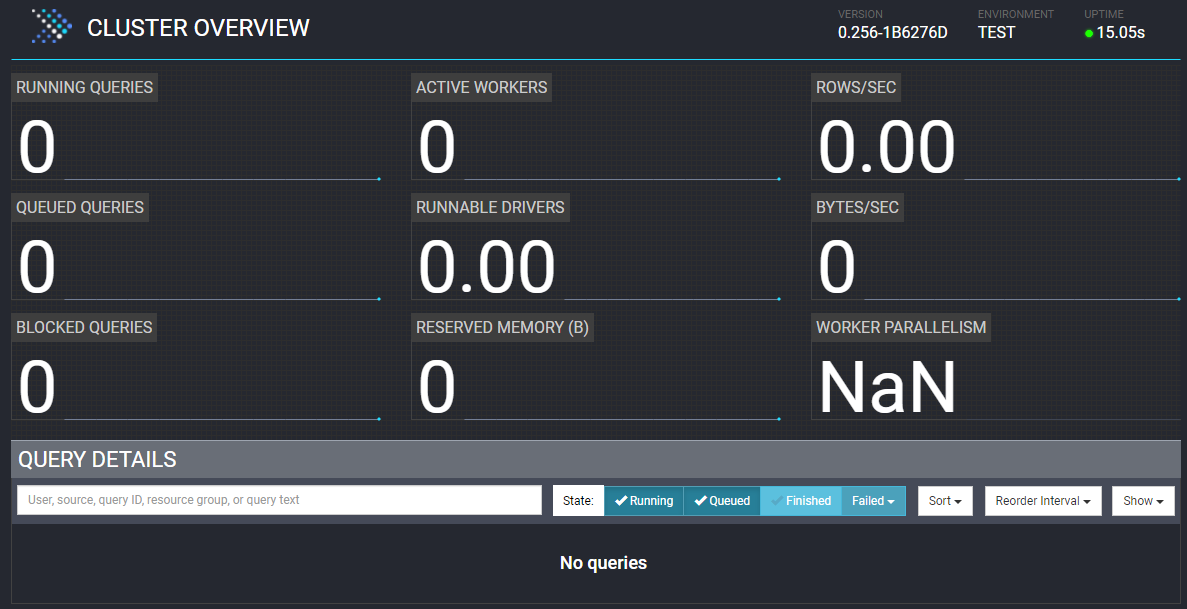Click the Runnable Drivers value 0.00

click(487, 267)
